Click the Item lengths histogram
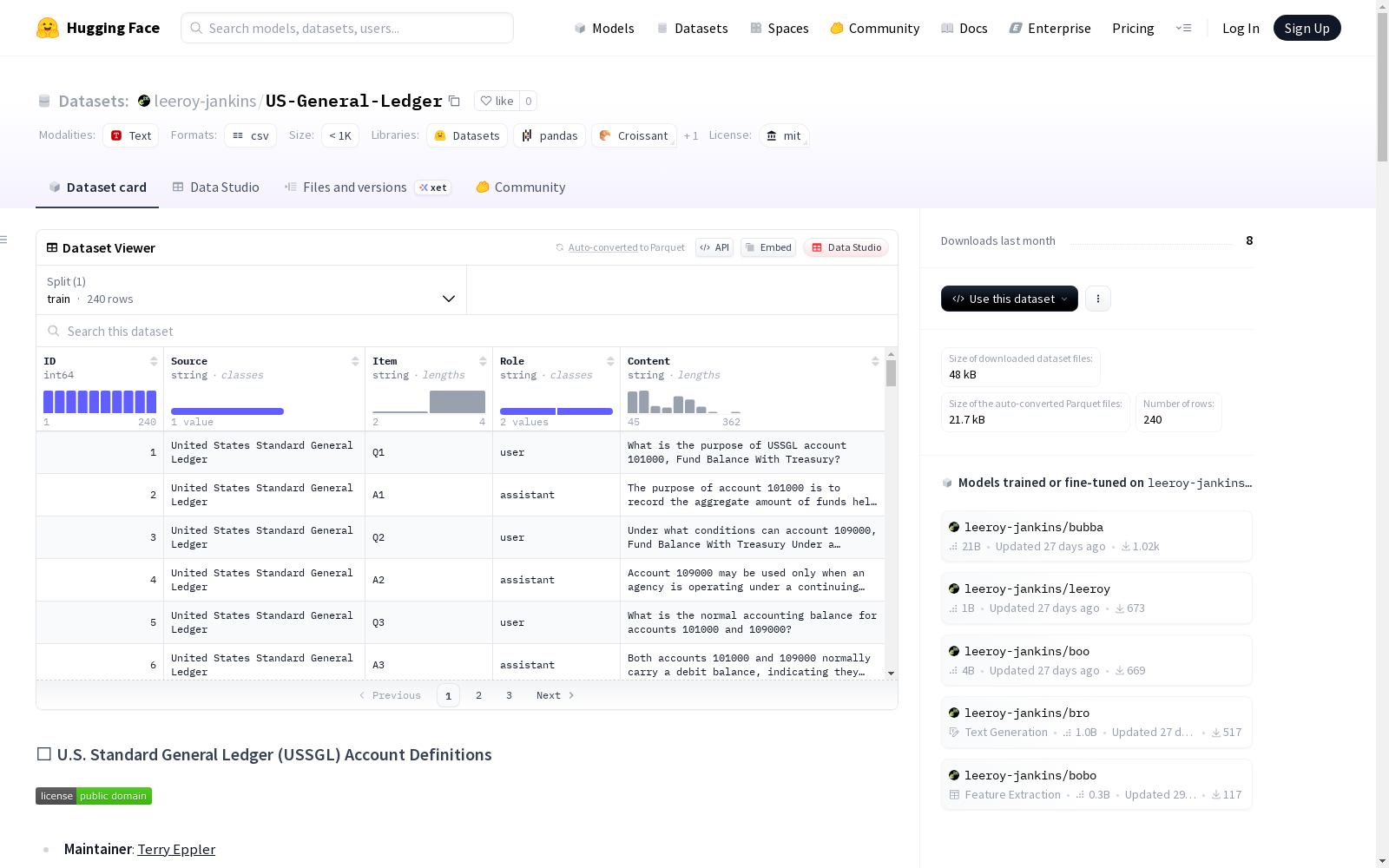1389x868 pixels. 429,402
